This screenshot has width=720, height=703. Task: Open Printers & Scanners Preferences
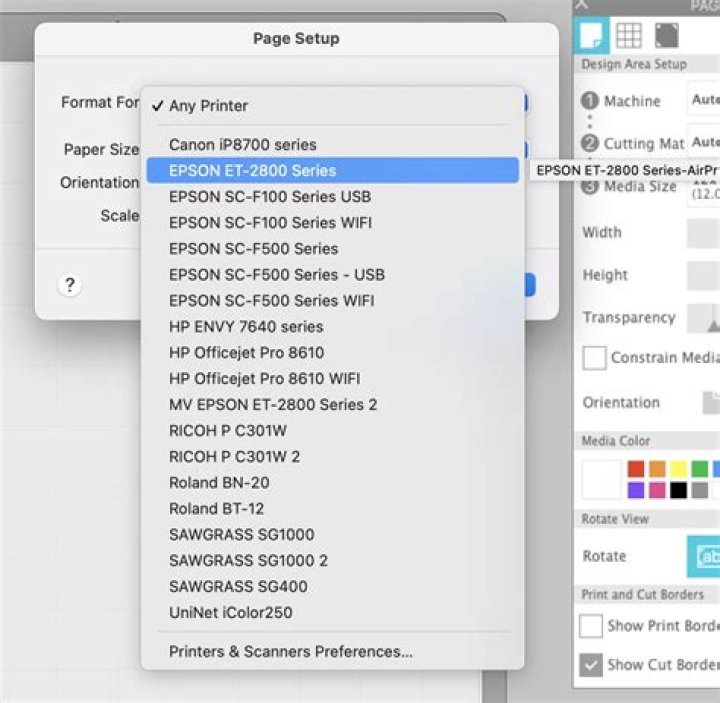point(332,652)
